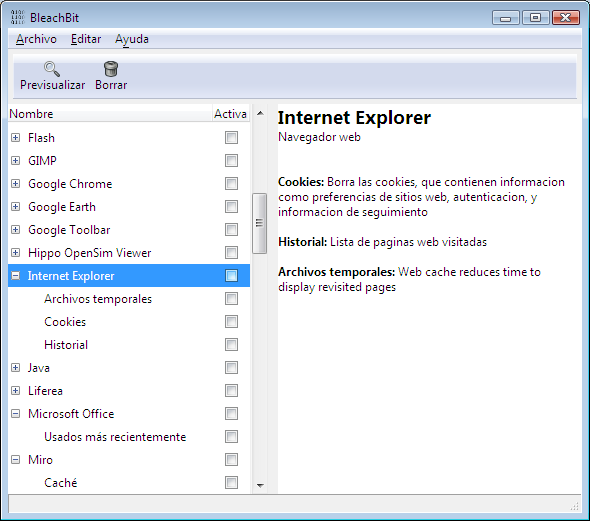The image size is (590, 521).
Task: Click the scrollbar down arrow
Action: point(260,486)
